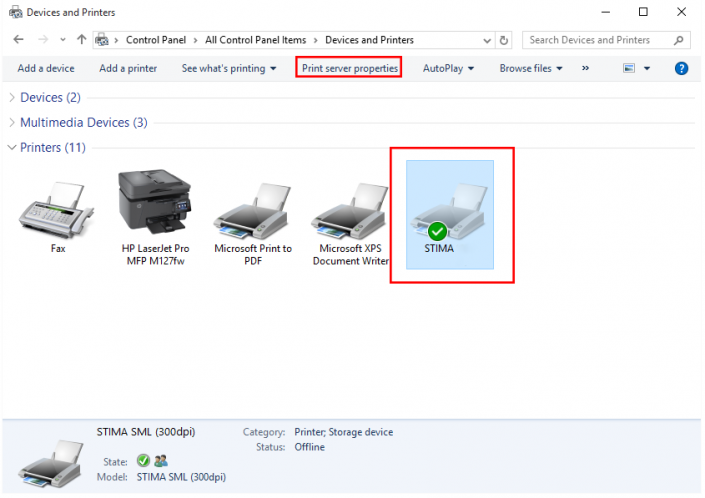Show more toolbar commands chevron

[585, 69]
